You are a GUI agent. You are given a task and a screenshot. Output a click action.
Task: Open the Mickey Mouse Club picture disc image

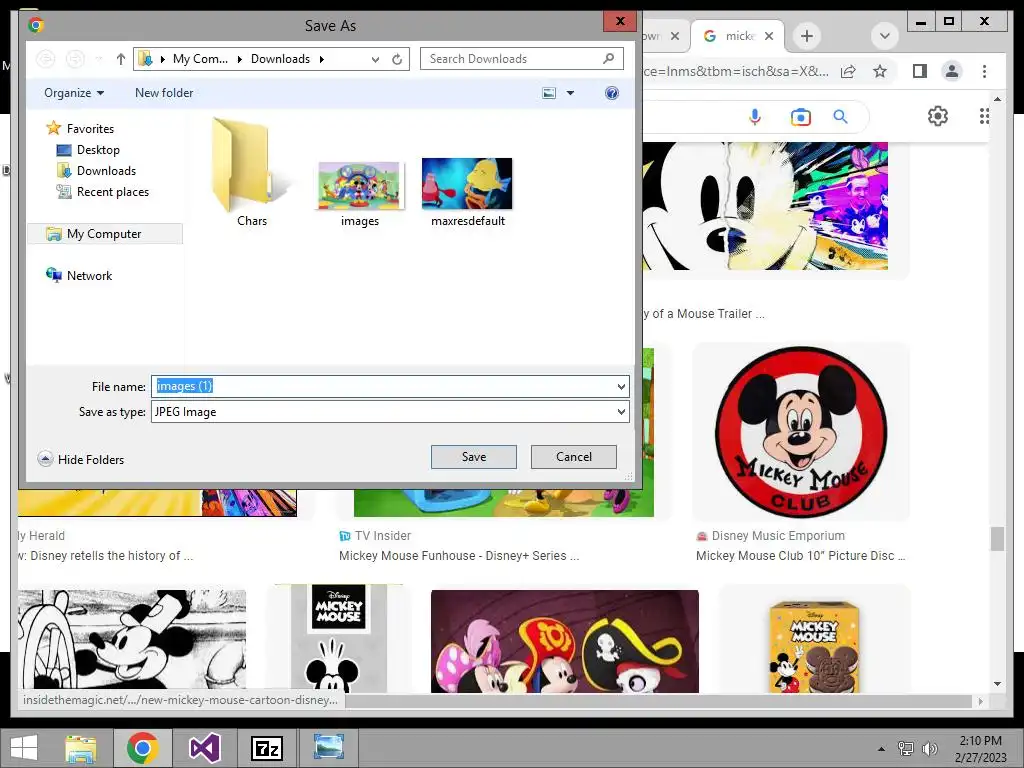801,431
